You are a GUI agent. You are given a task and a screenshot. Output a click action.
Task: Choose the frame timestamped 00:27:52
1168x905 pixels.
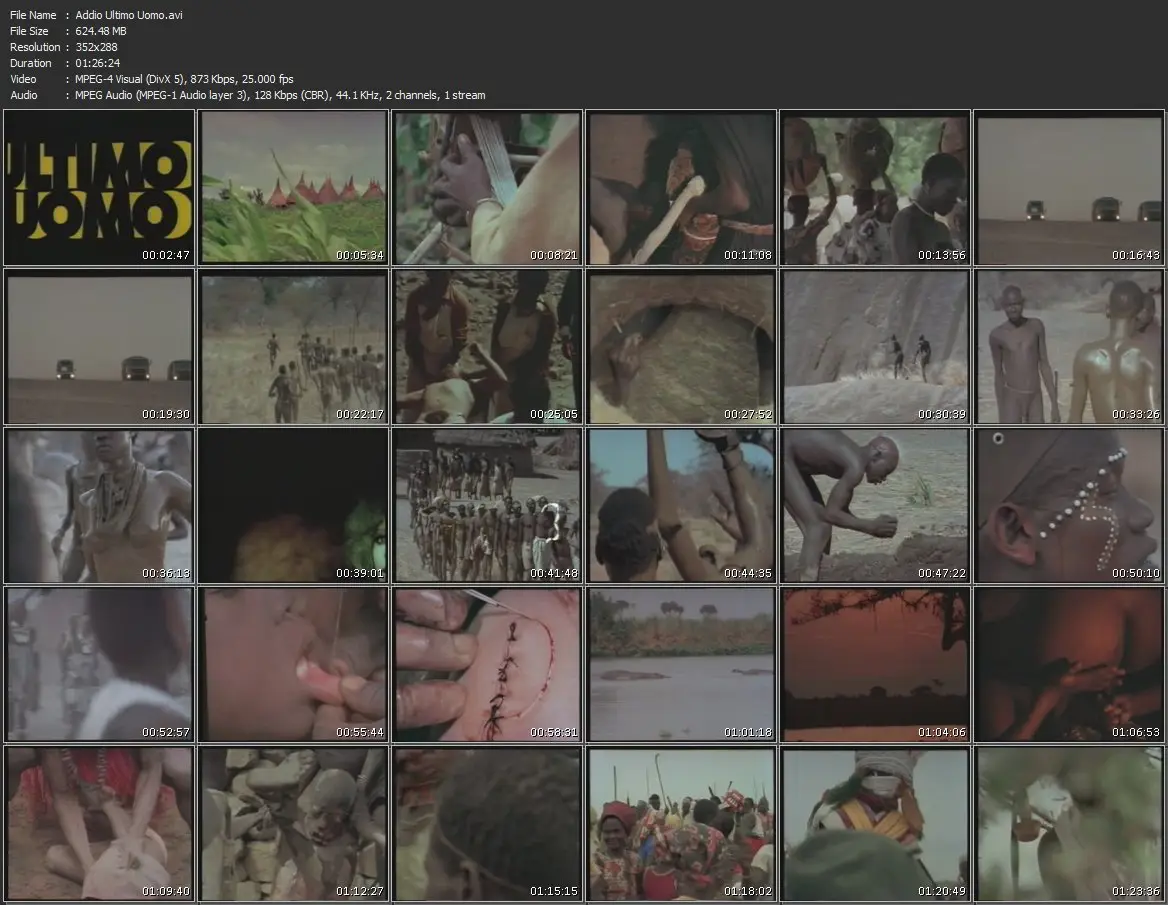(682, 347)
